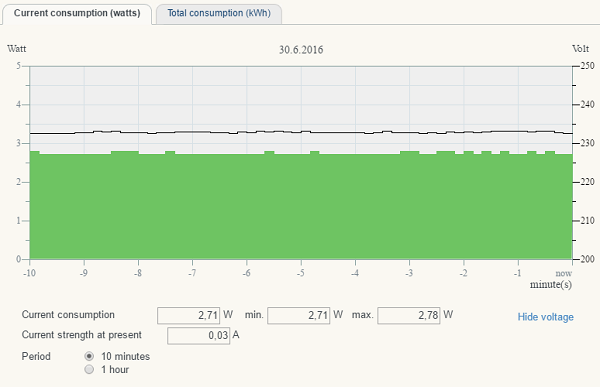
Task: Click the 240 volt axis value
Action: click(x=587, y=105)
